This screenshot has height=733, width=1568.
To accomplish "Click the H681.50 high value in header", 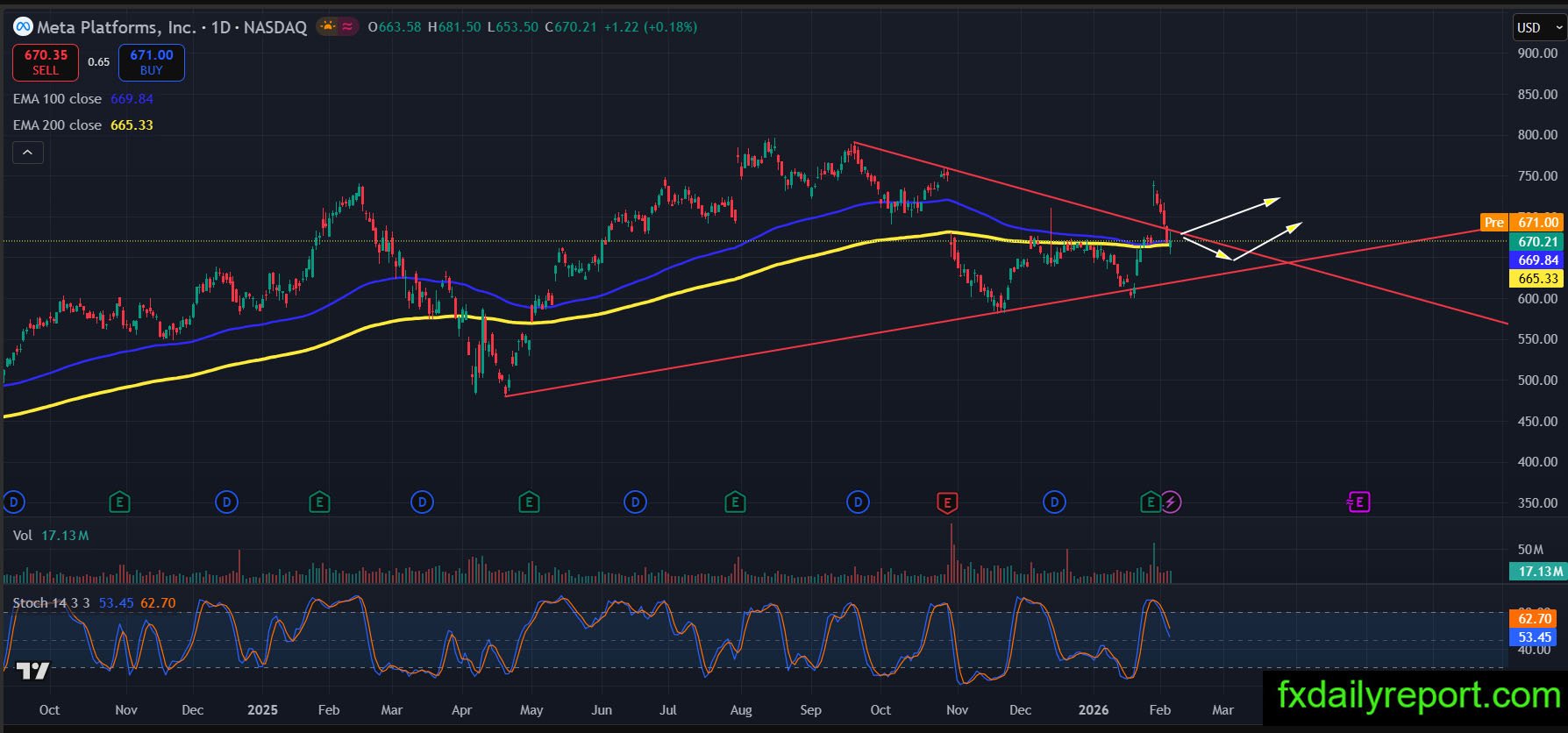I will (454, 27).
